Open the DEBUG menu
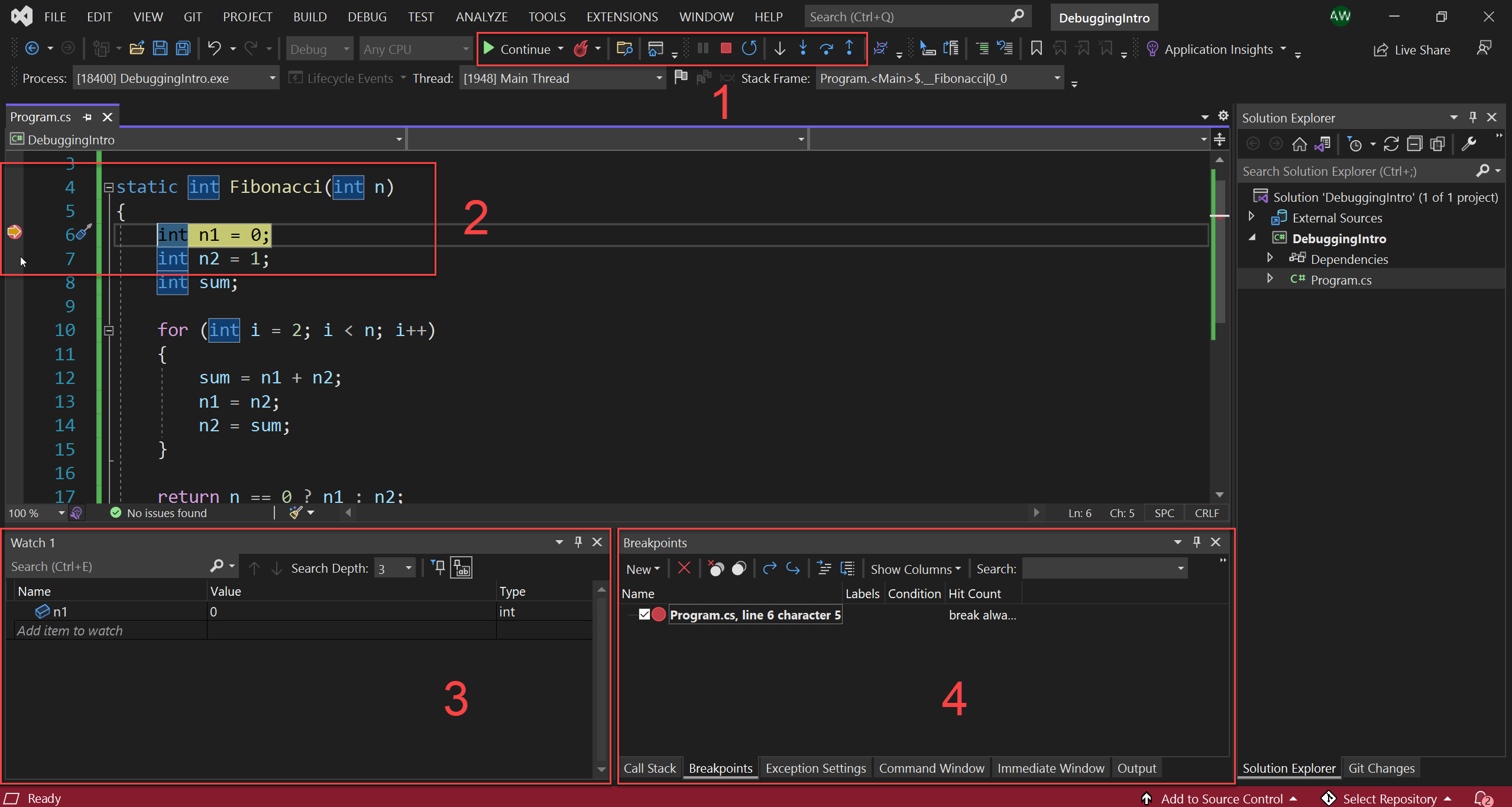Image resolution: width=1512 pixels, height=807 pixels. point(367,17)
